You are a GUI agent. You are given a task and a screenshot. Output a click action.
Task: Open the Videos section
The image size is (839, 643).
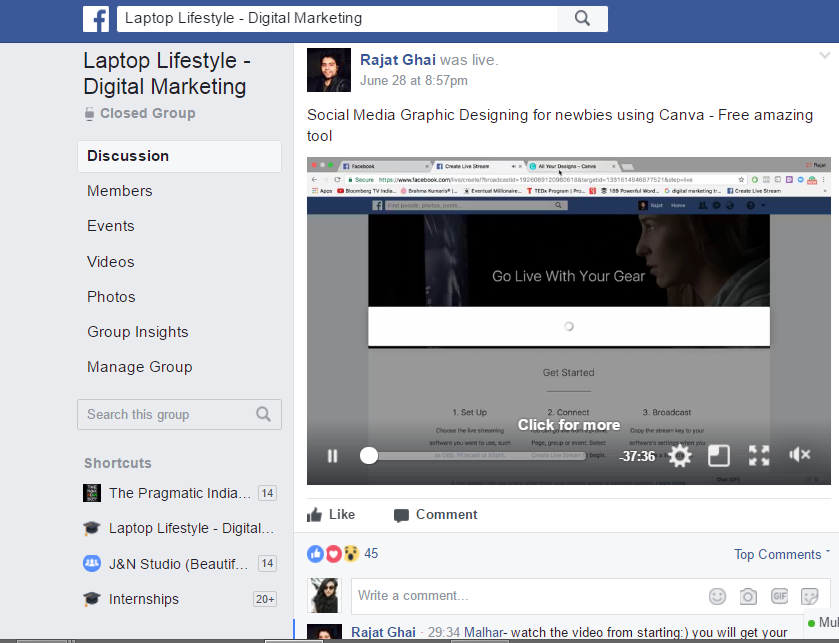[111, 262]
